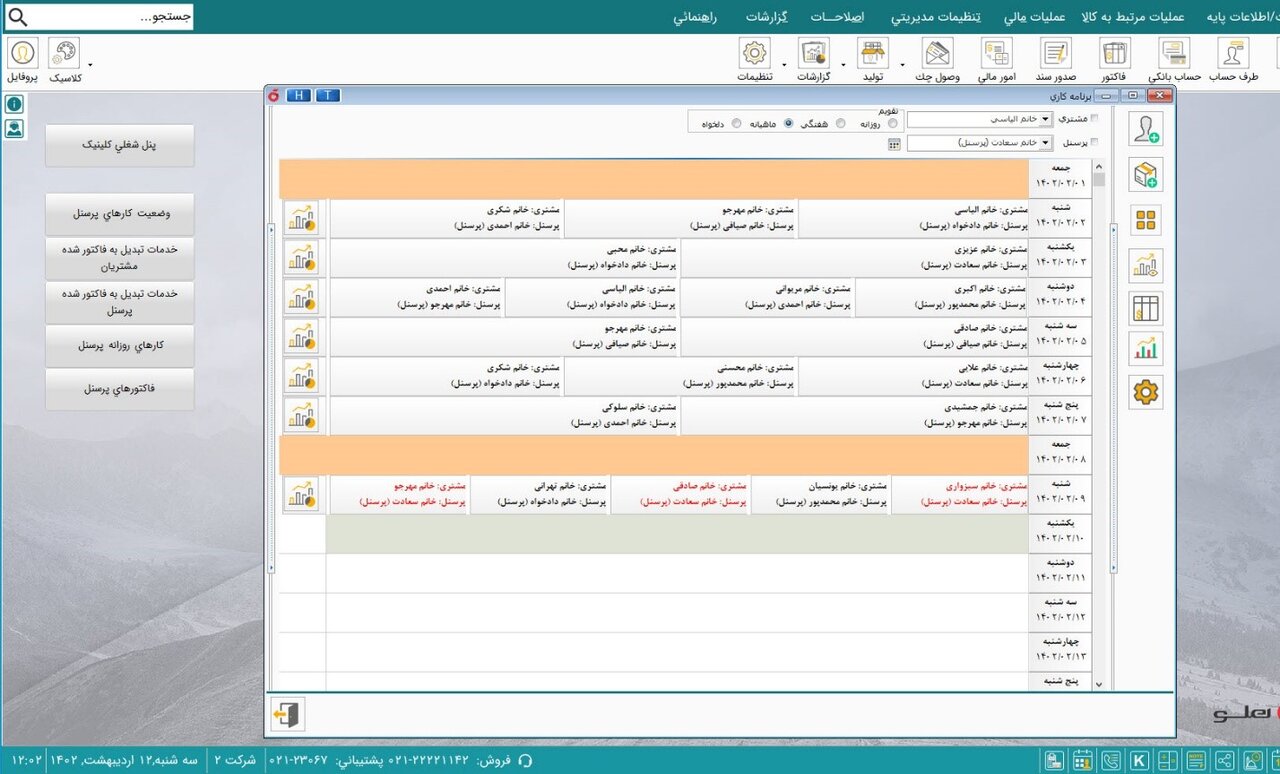Screen dimensions: 1280x774
Task: Select the ماهیانه radio option in the calendar group
Action: pyautogui.click(x=789, y=123)
